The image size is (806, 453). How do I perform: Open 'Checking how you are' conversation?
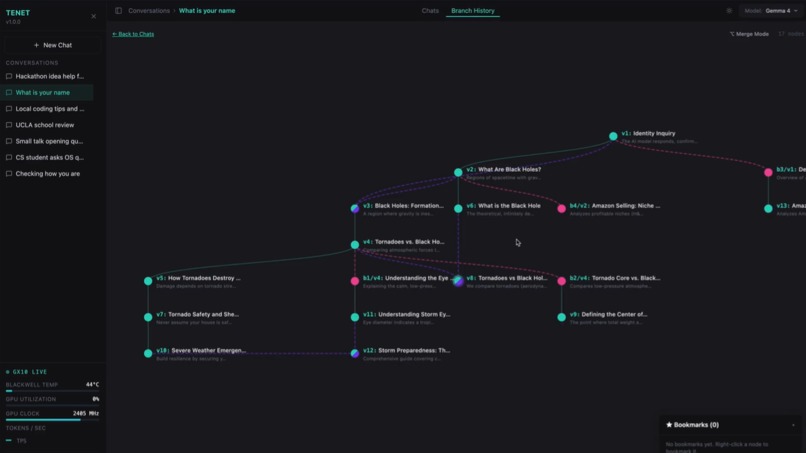46,174
